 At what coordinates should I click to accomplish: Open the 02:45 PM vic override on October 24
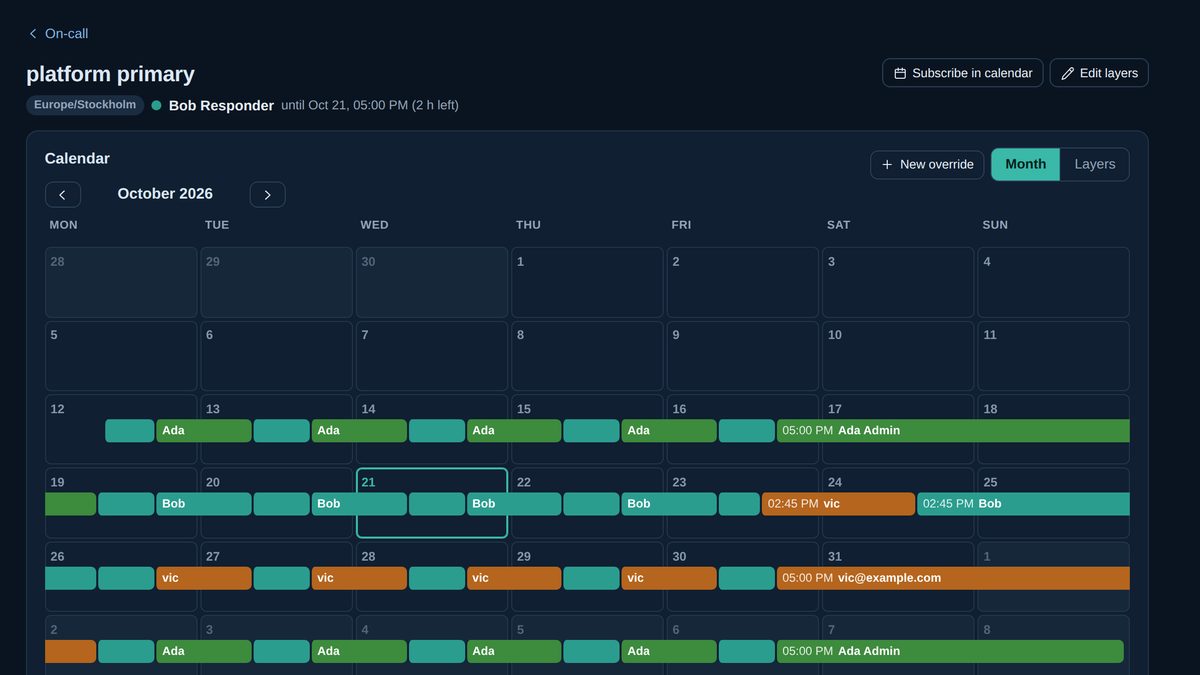[x=838, y=504]
